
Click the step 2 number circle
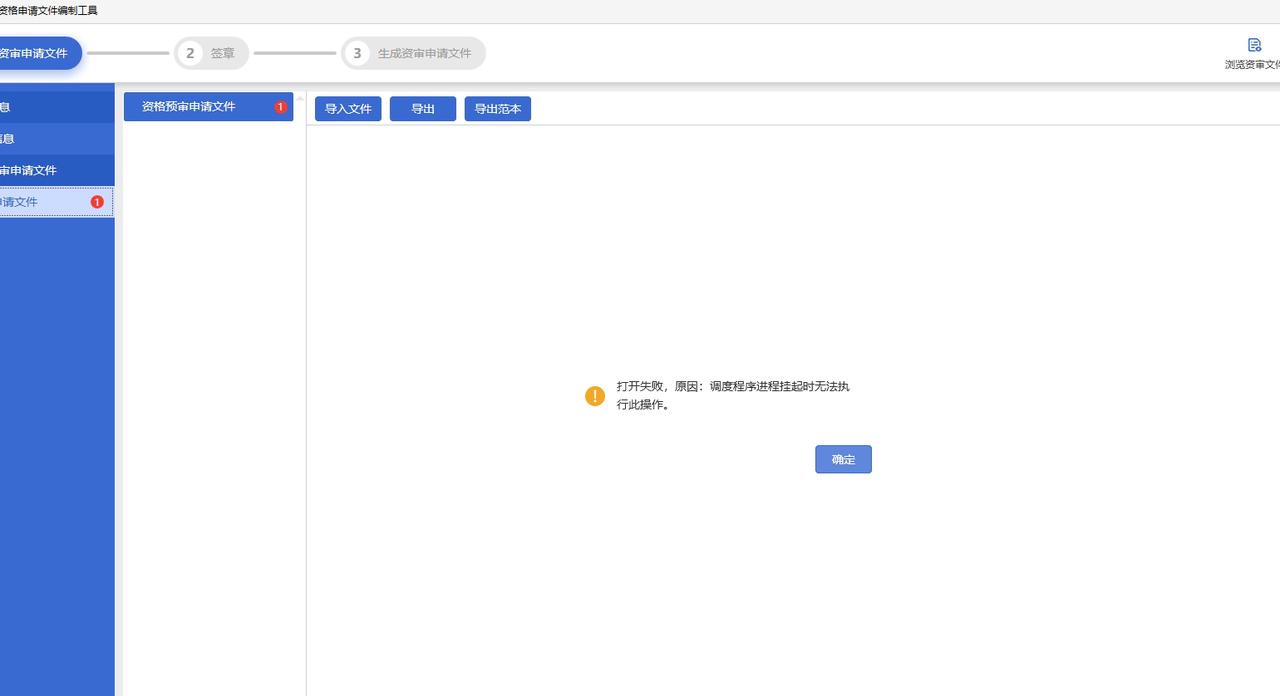click(190, 53)
